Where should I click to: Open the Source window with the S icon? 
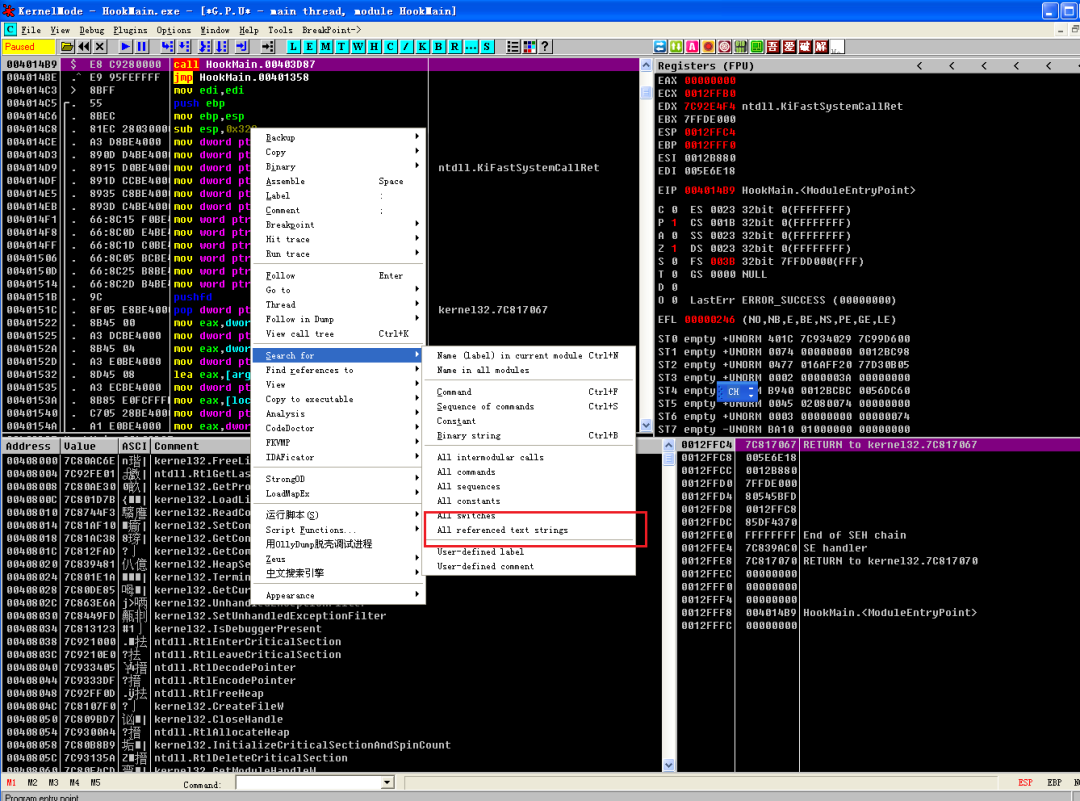[487, 47]
